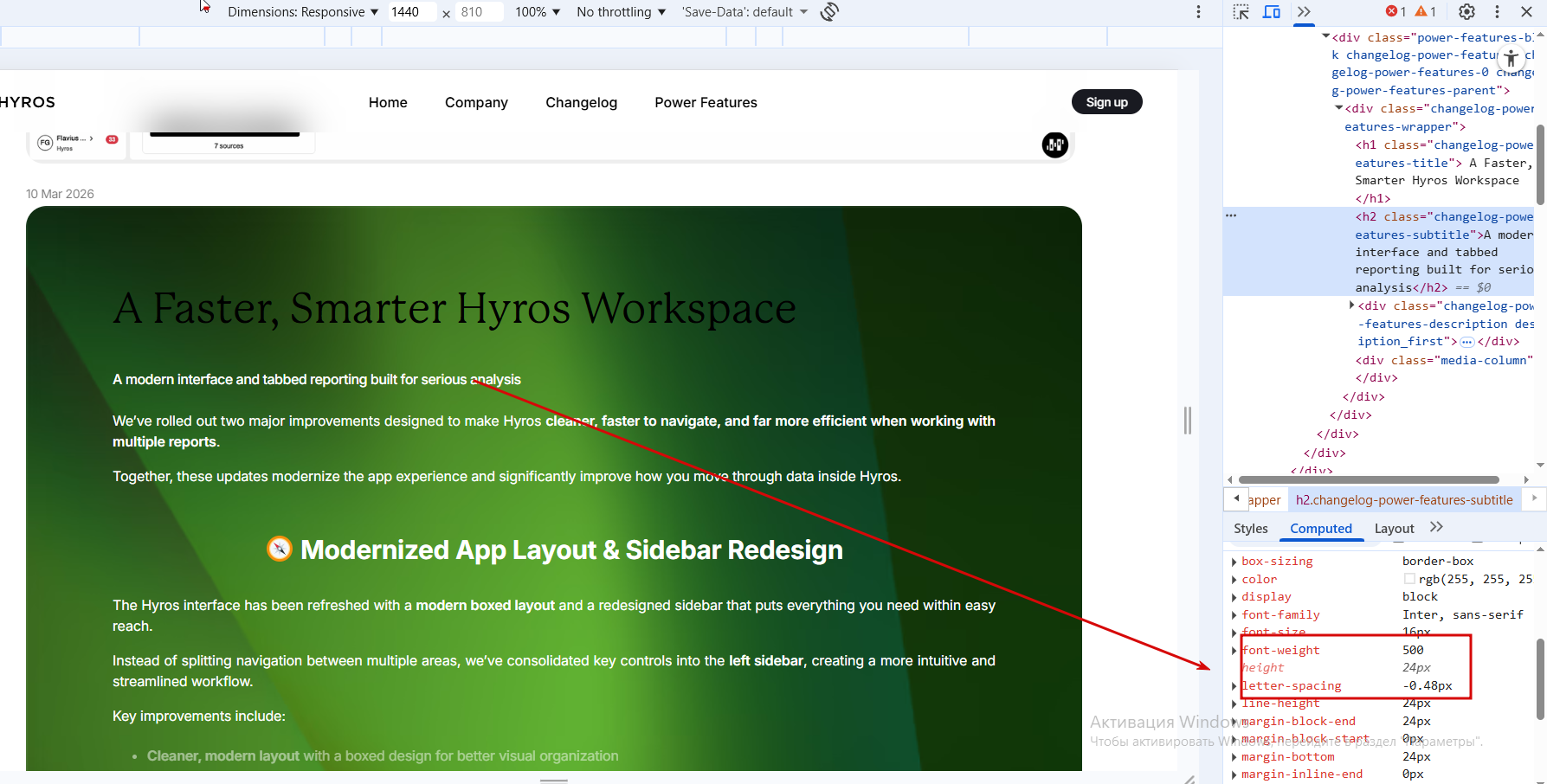Select the div class="media-column" node
The height and width of the screenshot is (784, 1547).
[x=1444, y=360]
